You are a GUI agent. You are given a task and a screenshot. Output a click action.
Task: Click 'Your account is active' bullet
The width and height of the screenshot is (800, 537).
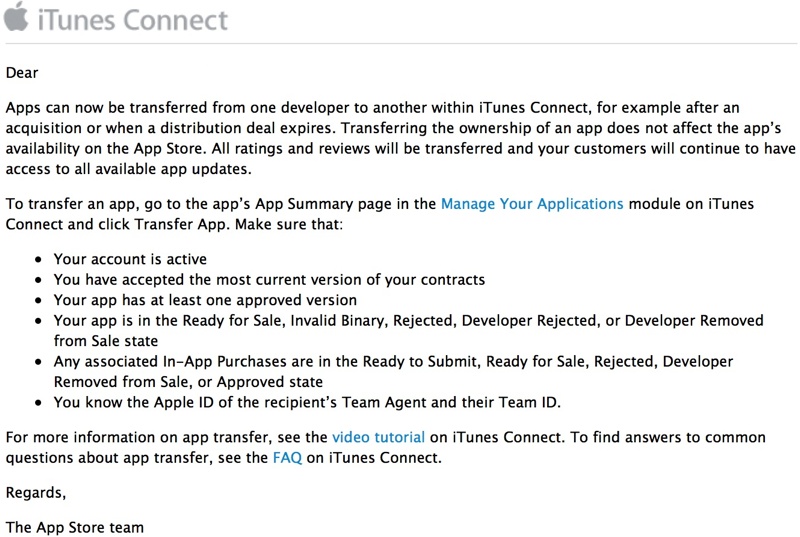[x=130, y=259]
